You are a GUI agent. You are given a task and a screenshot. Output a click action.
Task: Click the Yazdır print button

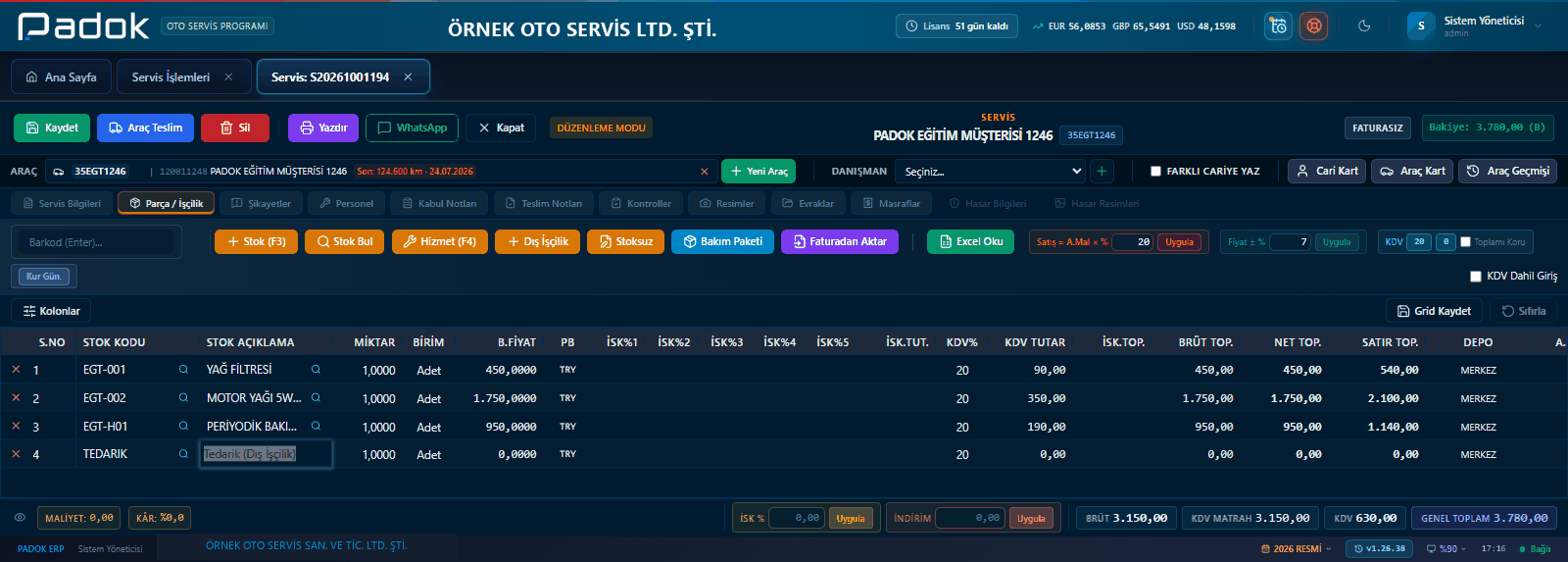click(323, 128)
